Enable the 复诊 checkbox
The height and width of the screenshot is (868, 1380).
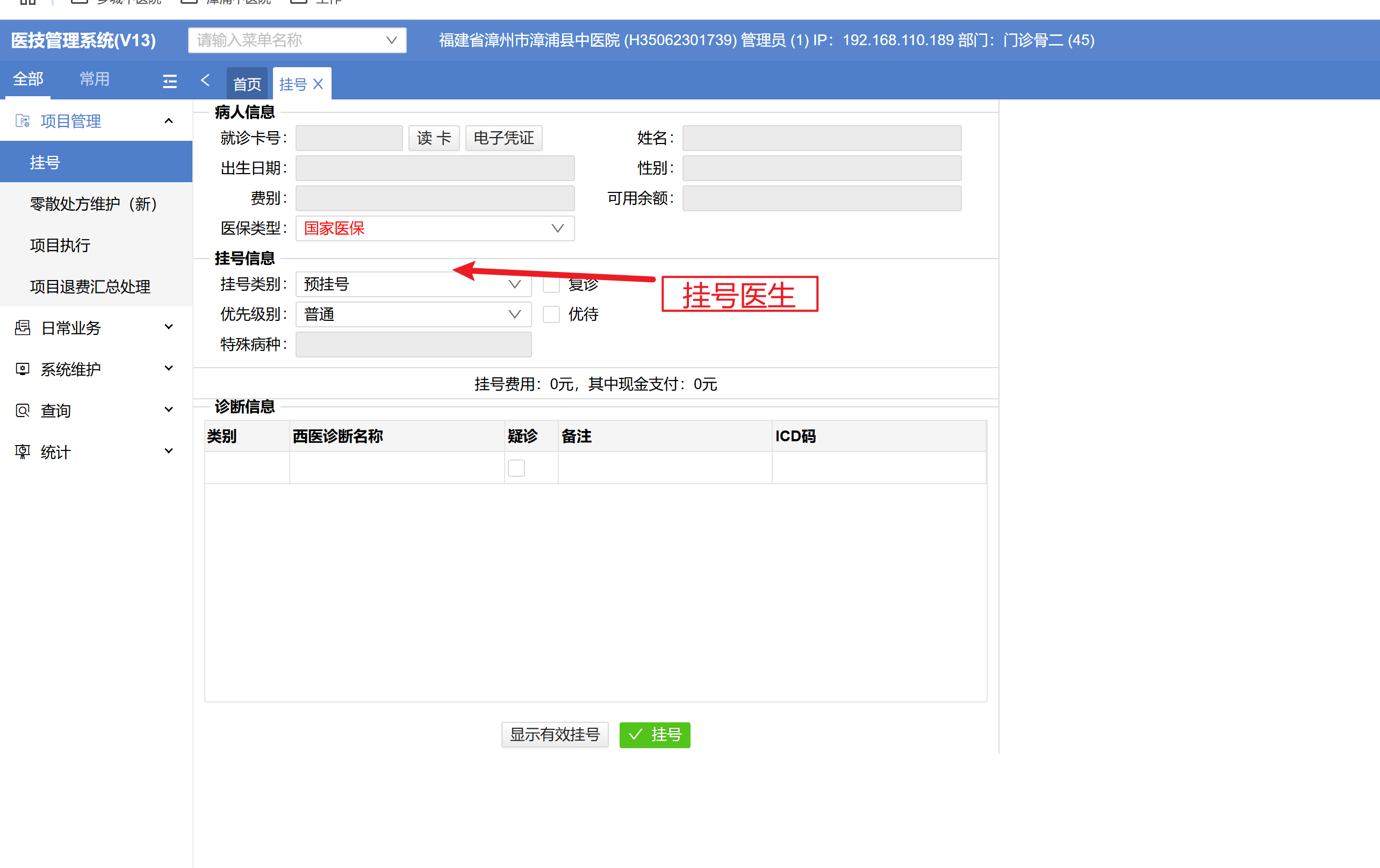[x=551, y=284]
